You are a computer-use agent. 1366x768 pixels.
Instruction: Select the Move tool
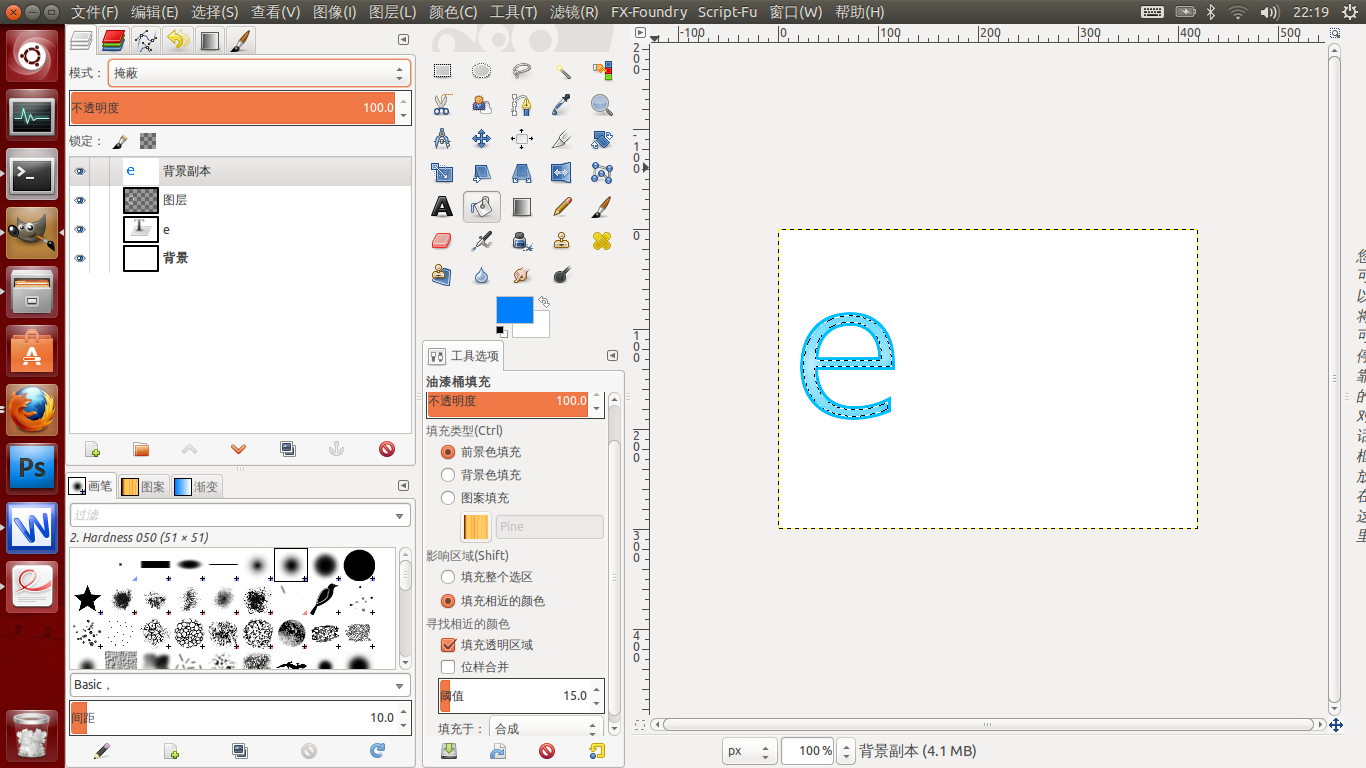481,139
